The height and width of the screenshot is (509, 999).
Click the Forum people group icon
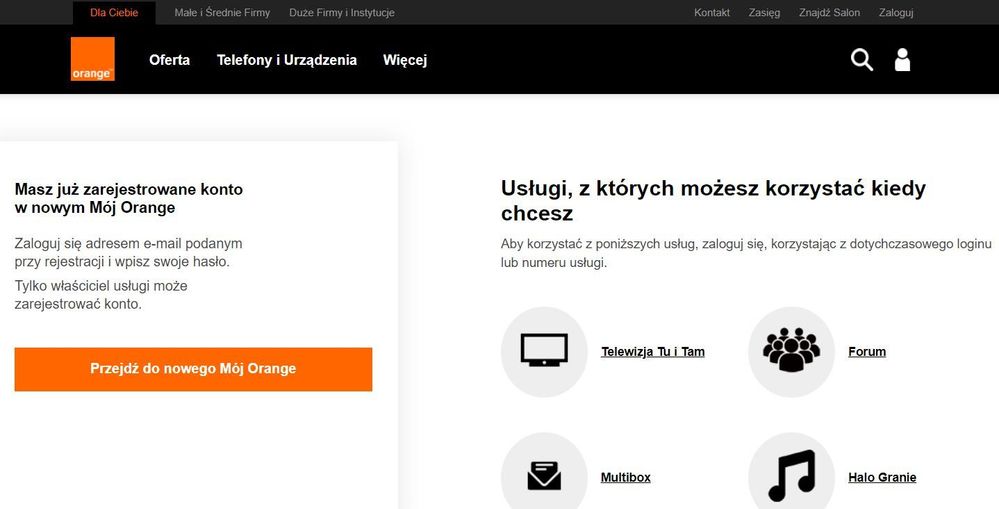(791, 352)
